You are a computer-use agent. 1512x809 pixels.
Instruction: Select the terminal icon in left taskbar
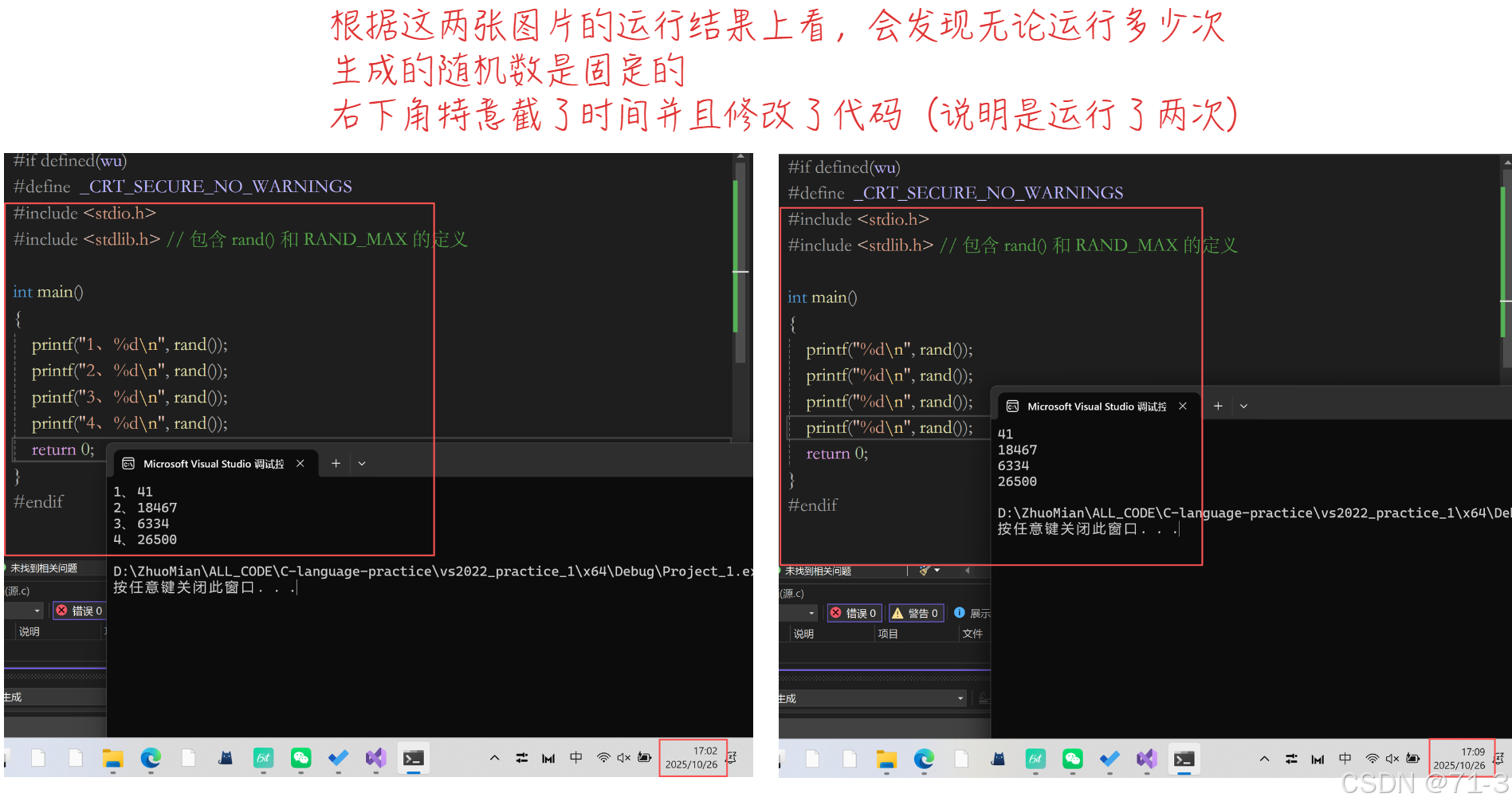(413, 758)
